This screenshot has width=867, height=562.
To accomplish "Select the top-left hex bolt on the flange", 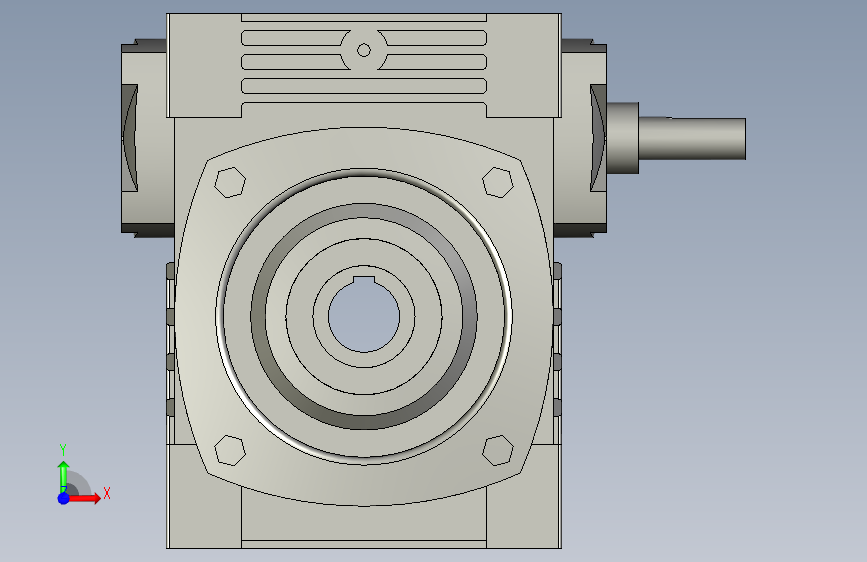I will [x=230, y=182].
